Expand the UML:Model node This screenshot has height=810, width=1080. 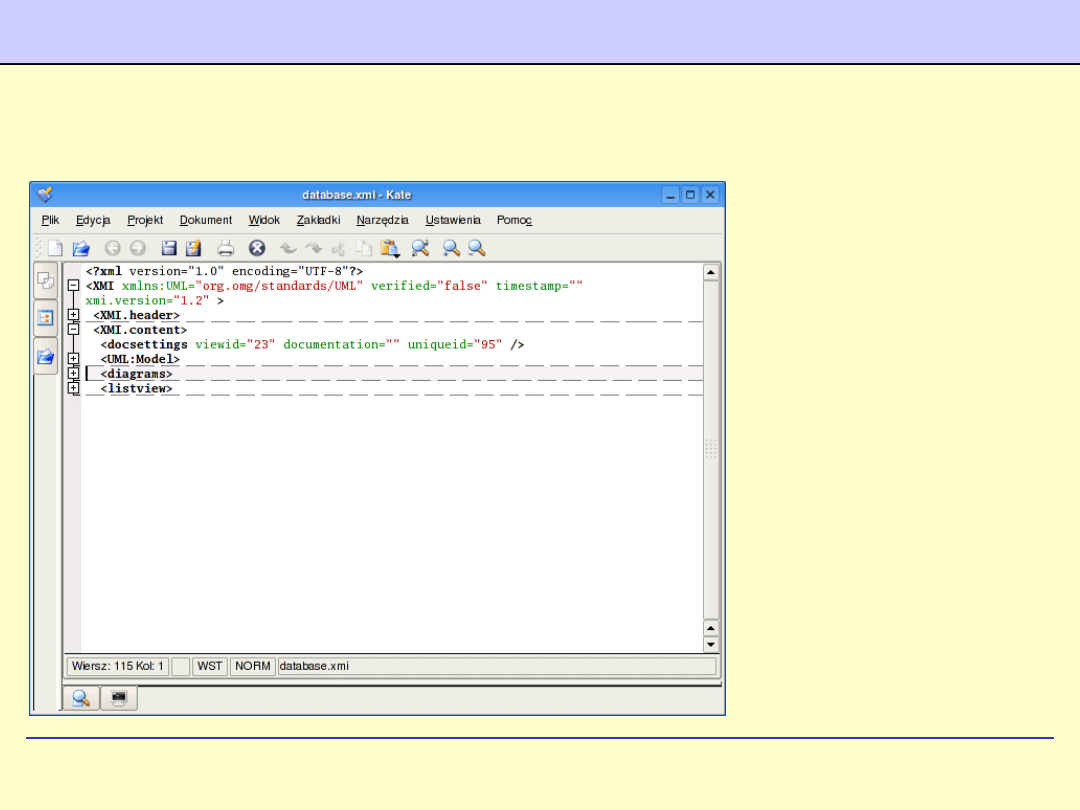(x=73, y=358)
